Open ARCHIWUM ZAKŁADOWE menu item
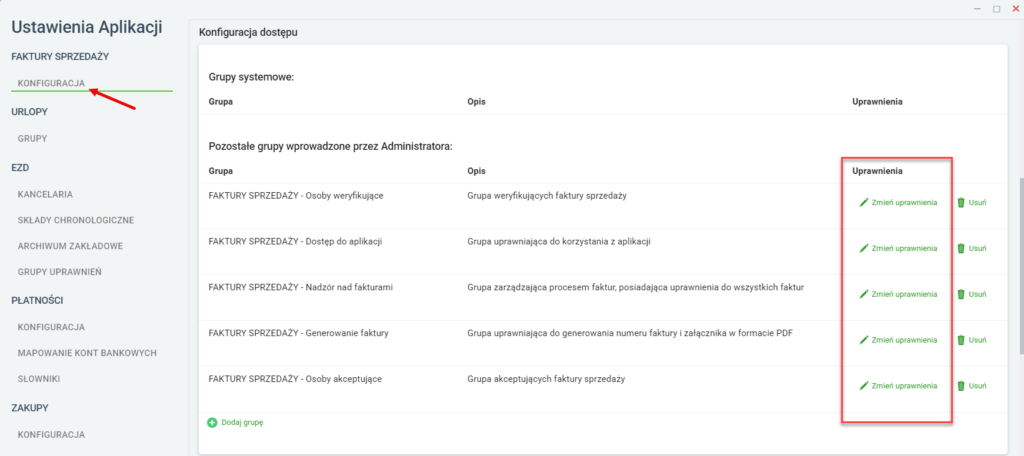 [71, 246]
